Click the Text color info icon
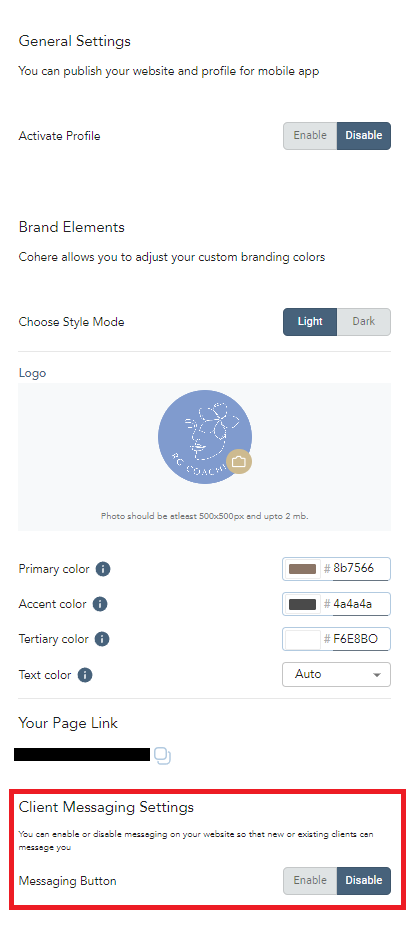Viewport: 417px width, 934px height. pos(85,675)
